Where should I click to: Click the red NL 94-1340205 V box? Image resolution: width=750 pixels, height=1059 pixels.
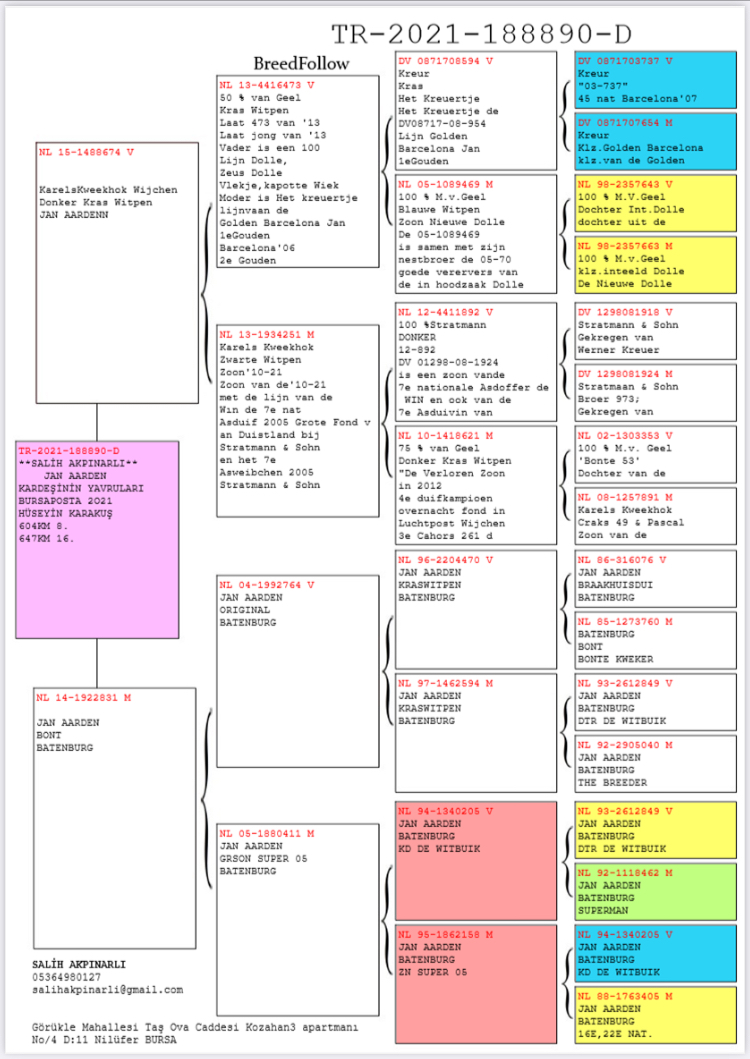point(476,860)
